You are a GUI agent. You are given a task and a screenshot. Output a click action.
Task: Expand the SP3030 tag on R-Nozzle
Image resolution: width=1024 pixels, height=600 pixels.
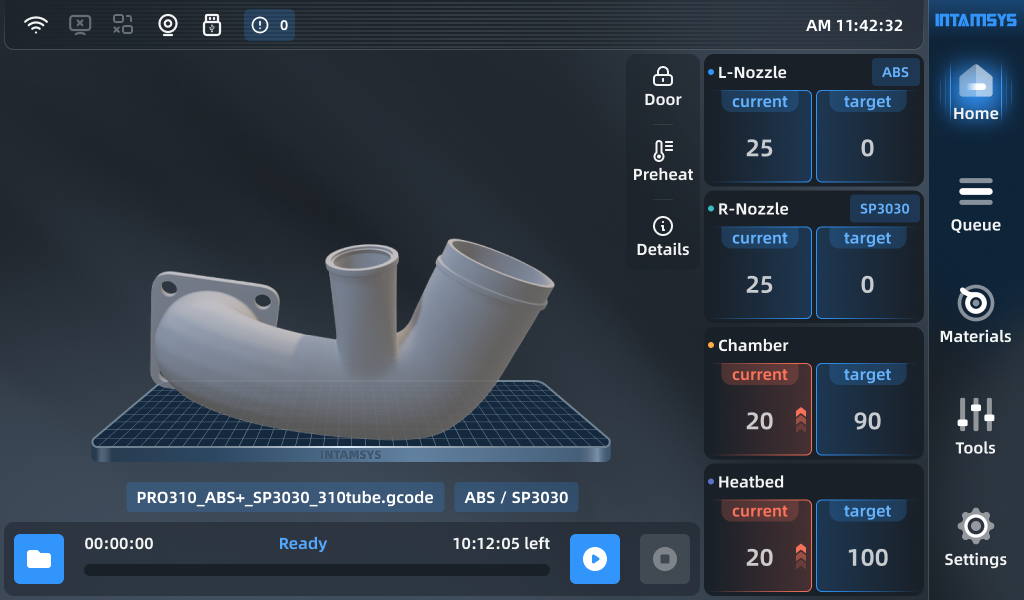click(884, 208)
